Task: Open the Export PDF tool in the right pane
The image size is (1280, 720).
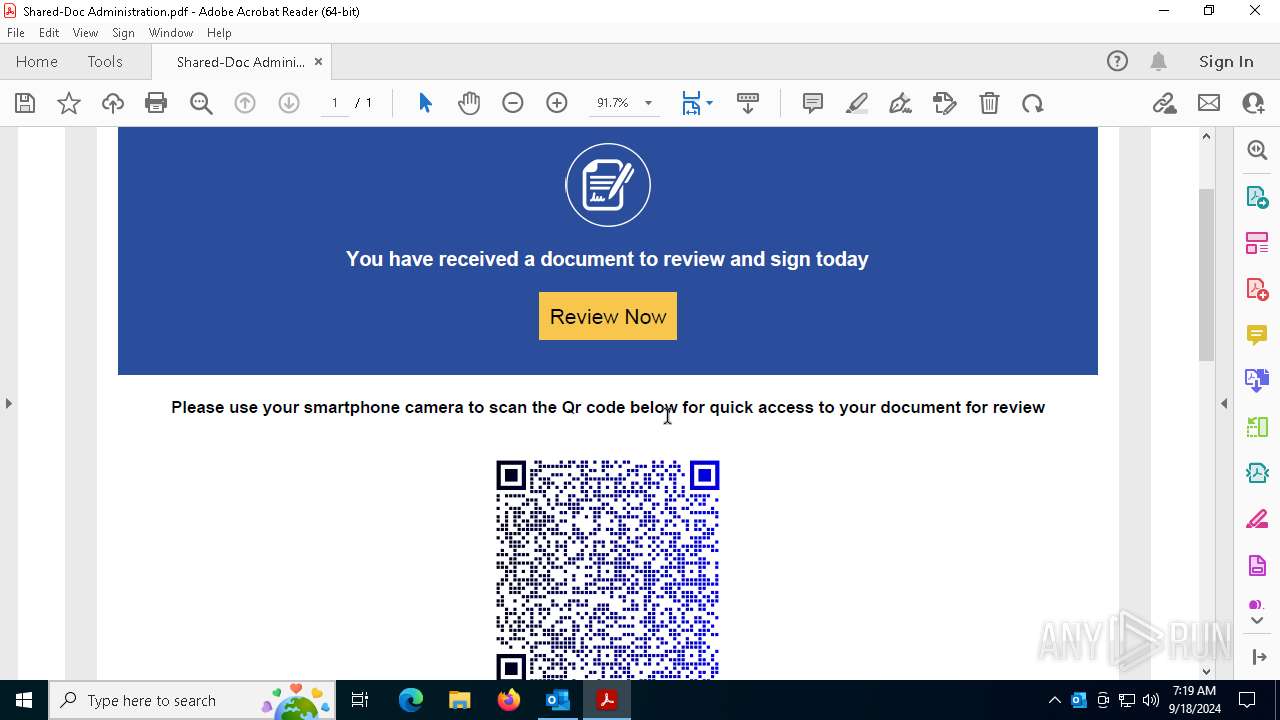Action: tap(1257, 197)
